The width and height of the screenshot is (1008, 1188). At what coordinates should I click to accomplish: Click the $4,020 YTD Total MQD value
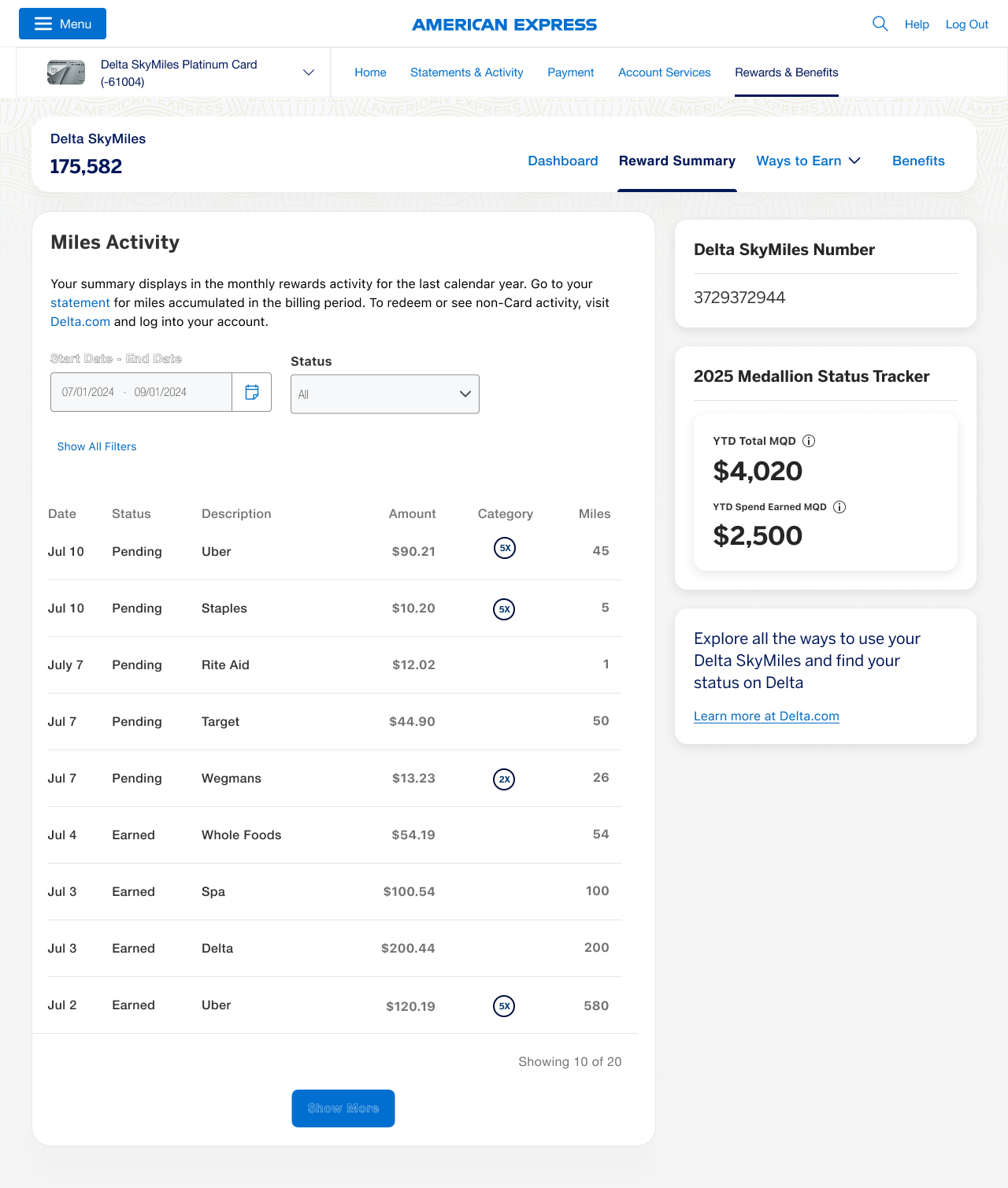coord(758,471)
